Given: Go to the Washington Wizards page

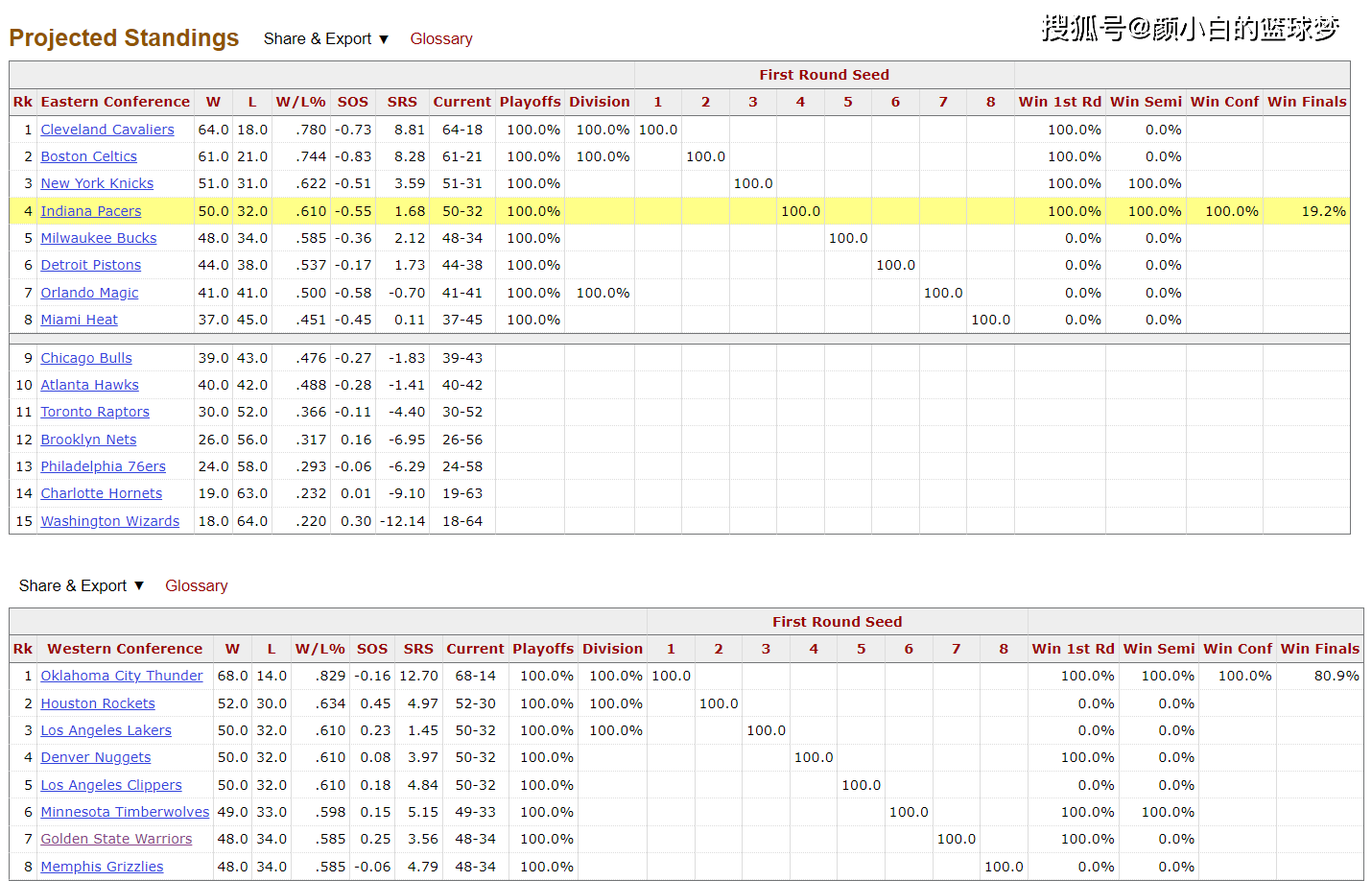Looking at the screenshot, I should (109, 521).
